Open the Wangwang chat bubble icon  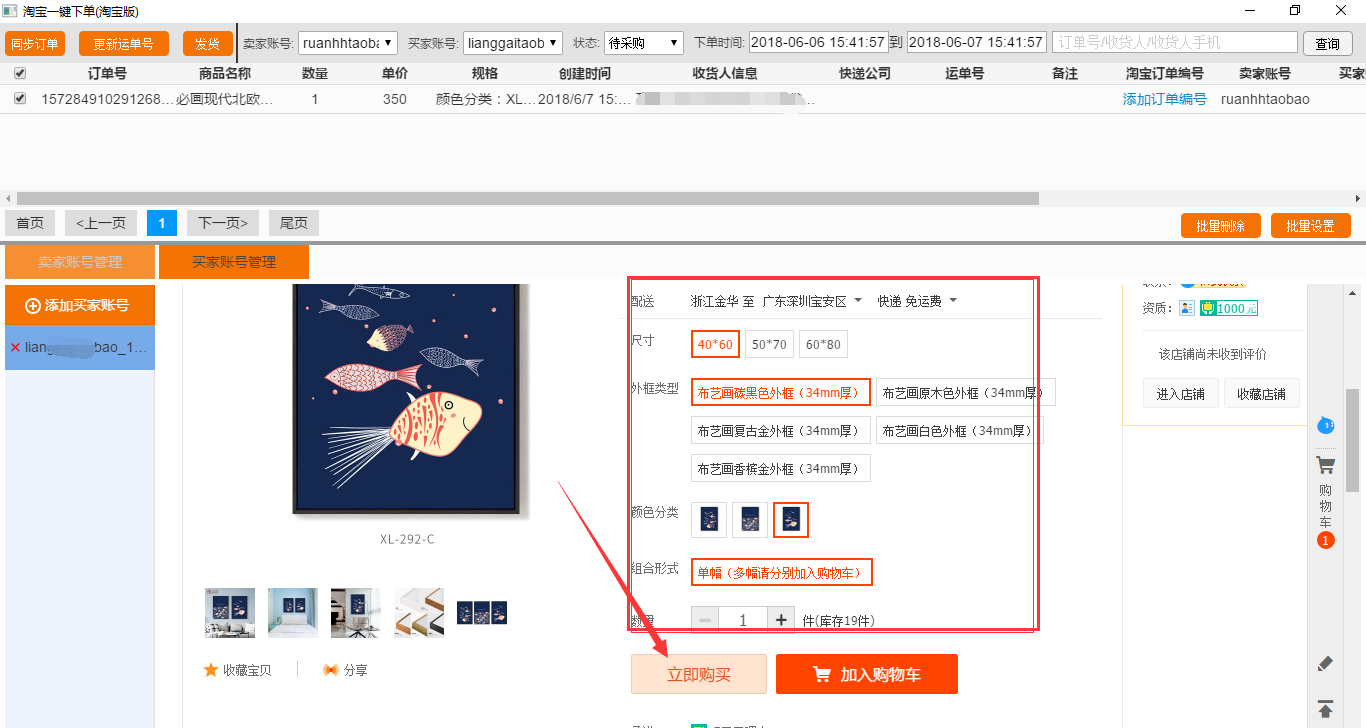1325,424
